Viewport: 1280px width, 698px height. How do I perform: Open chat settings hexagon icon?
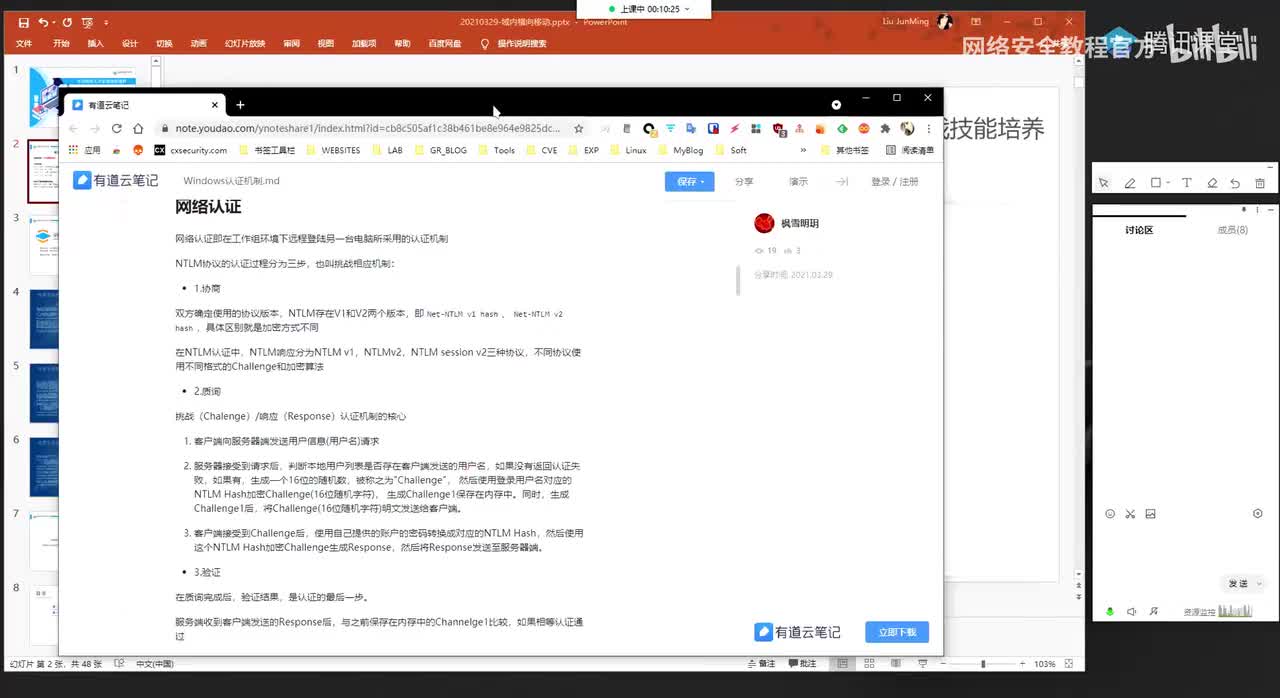(x=1258, y=514)
